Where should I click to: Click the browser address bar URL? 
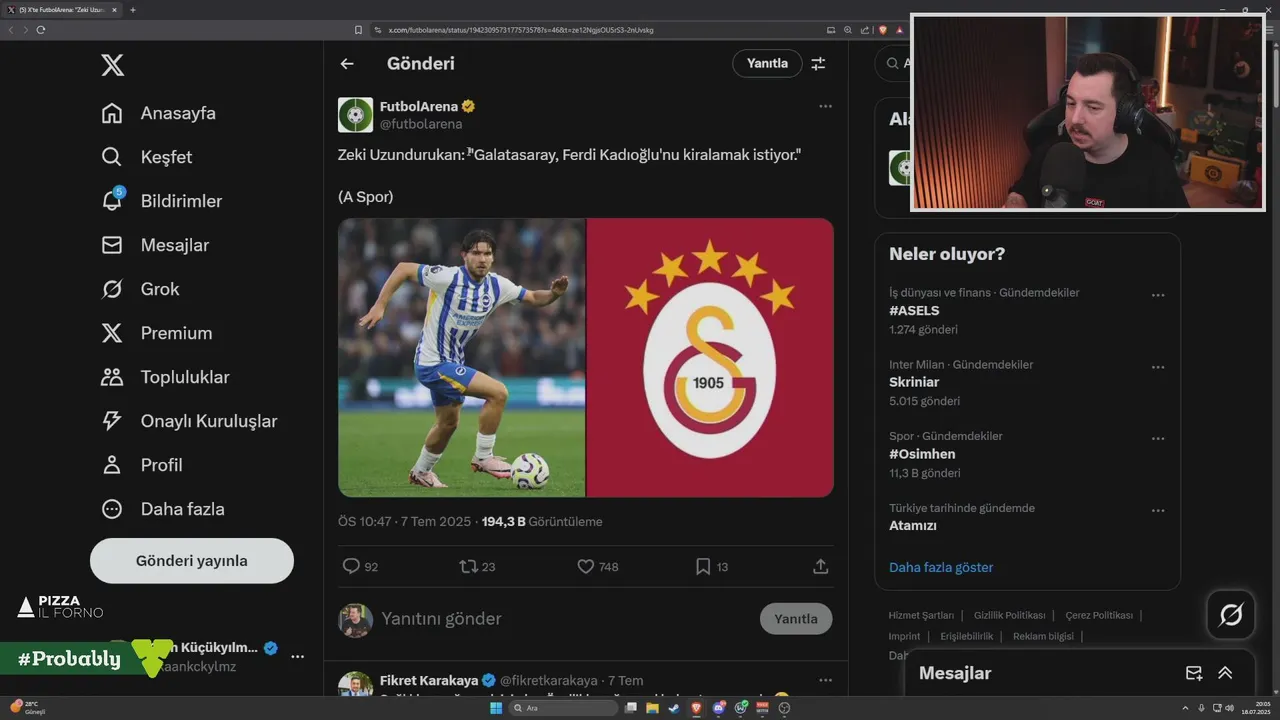click(x=520, y=30)
